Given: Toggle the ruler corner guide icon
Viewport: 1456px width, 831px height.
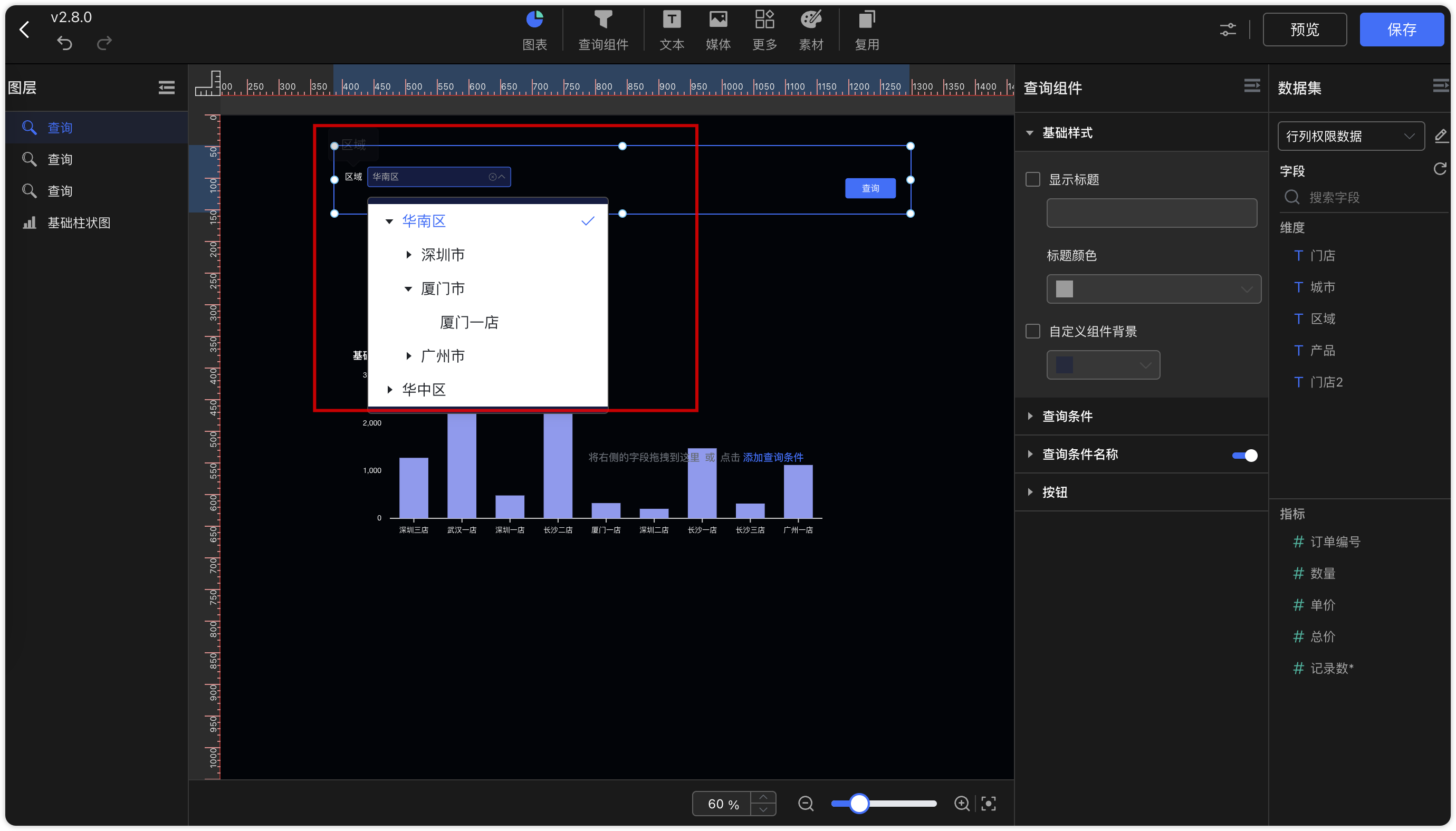Looking at the screenshot, I should click(207, 83).
